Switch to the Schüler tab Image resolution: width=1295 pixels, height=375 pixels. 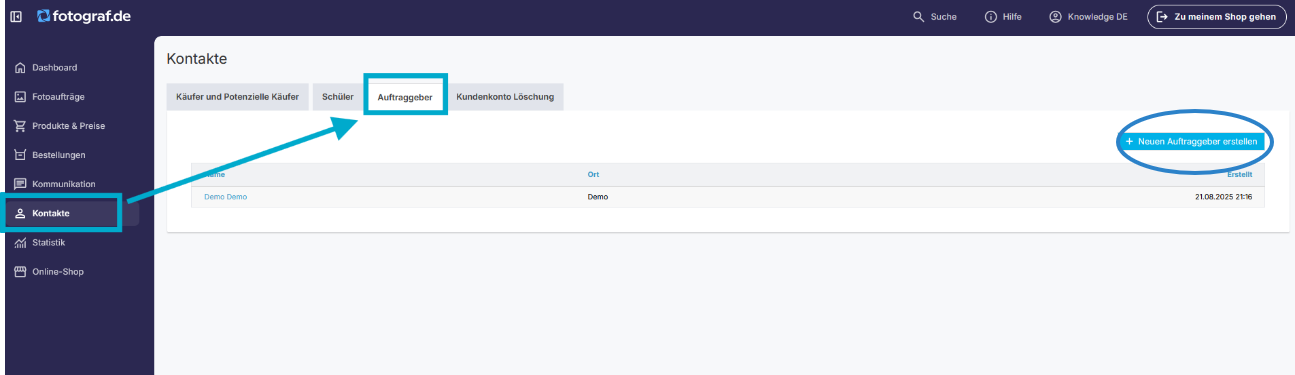pos(338,97)
